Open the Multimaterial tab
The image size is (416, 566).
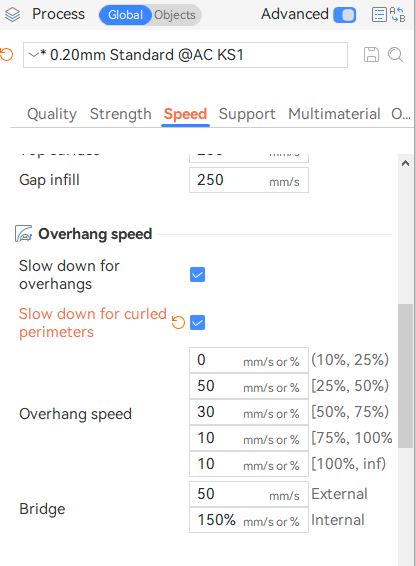(x=334, y=114)
